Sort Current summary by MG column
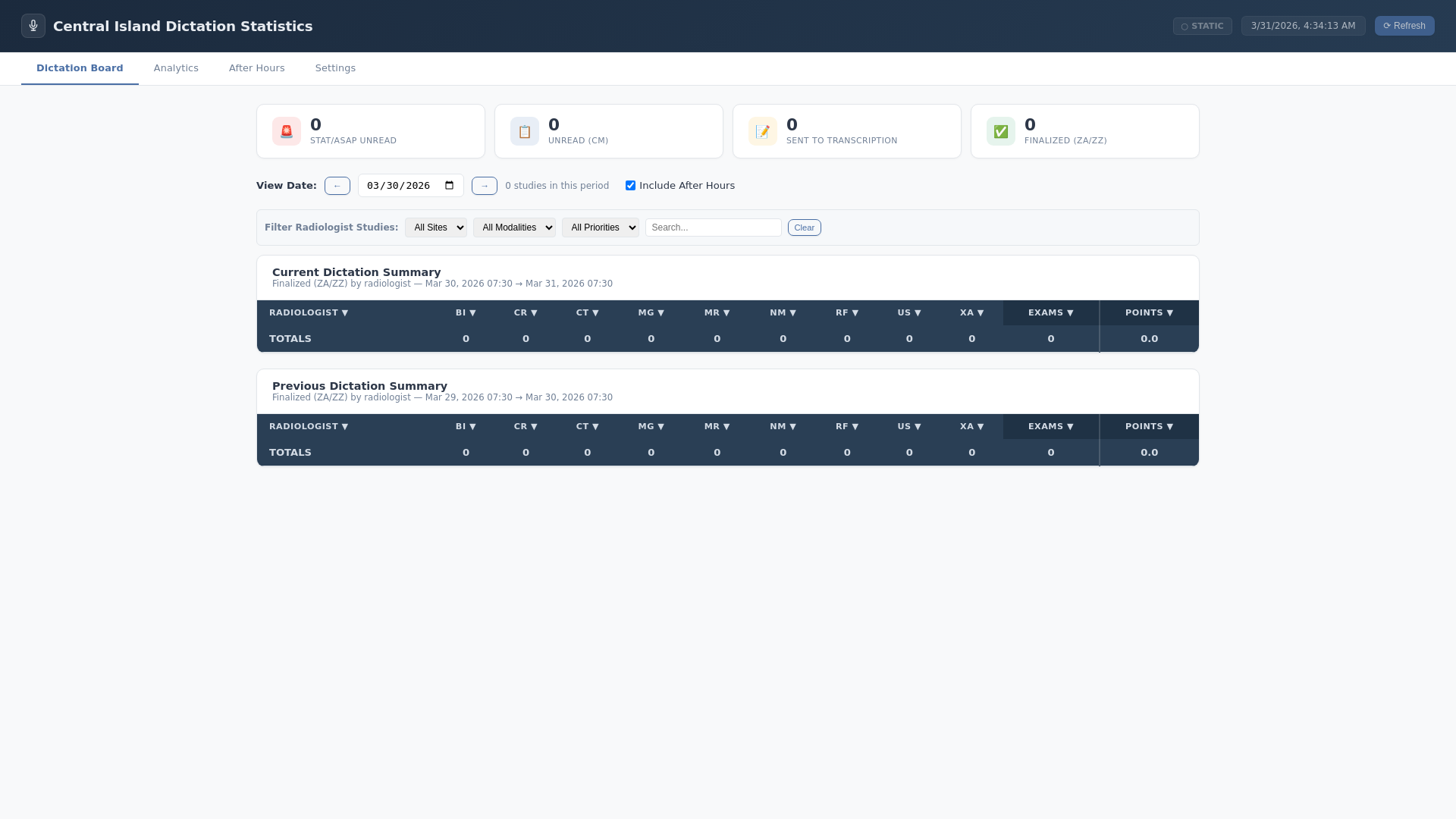Viewport: 1456px width, 819px height. tap(651, 312)
